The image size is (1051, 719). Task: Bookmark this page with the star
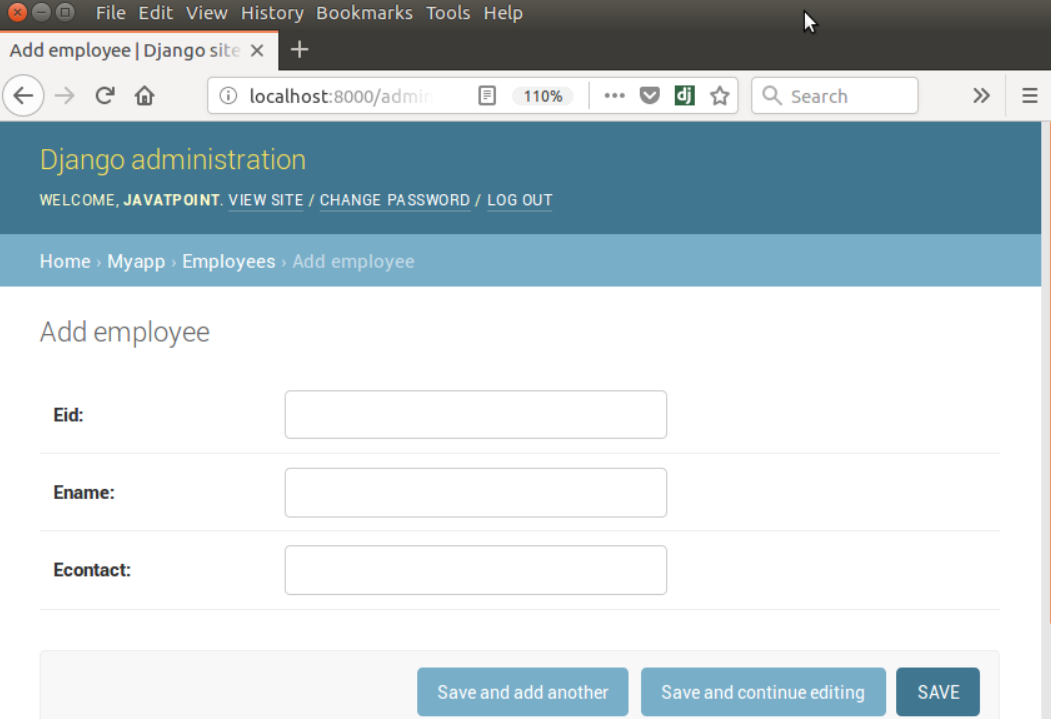point(720,96)
